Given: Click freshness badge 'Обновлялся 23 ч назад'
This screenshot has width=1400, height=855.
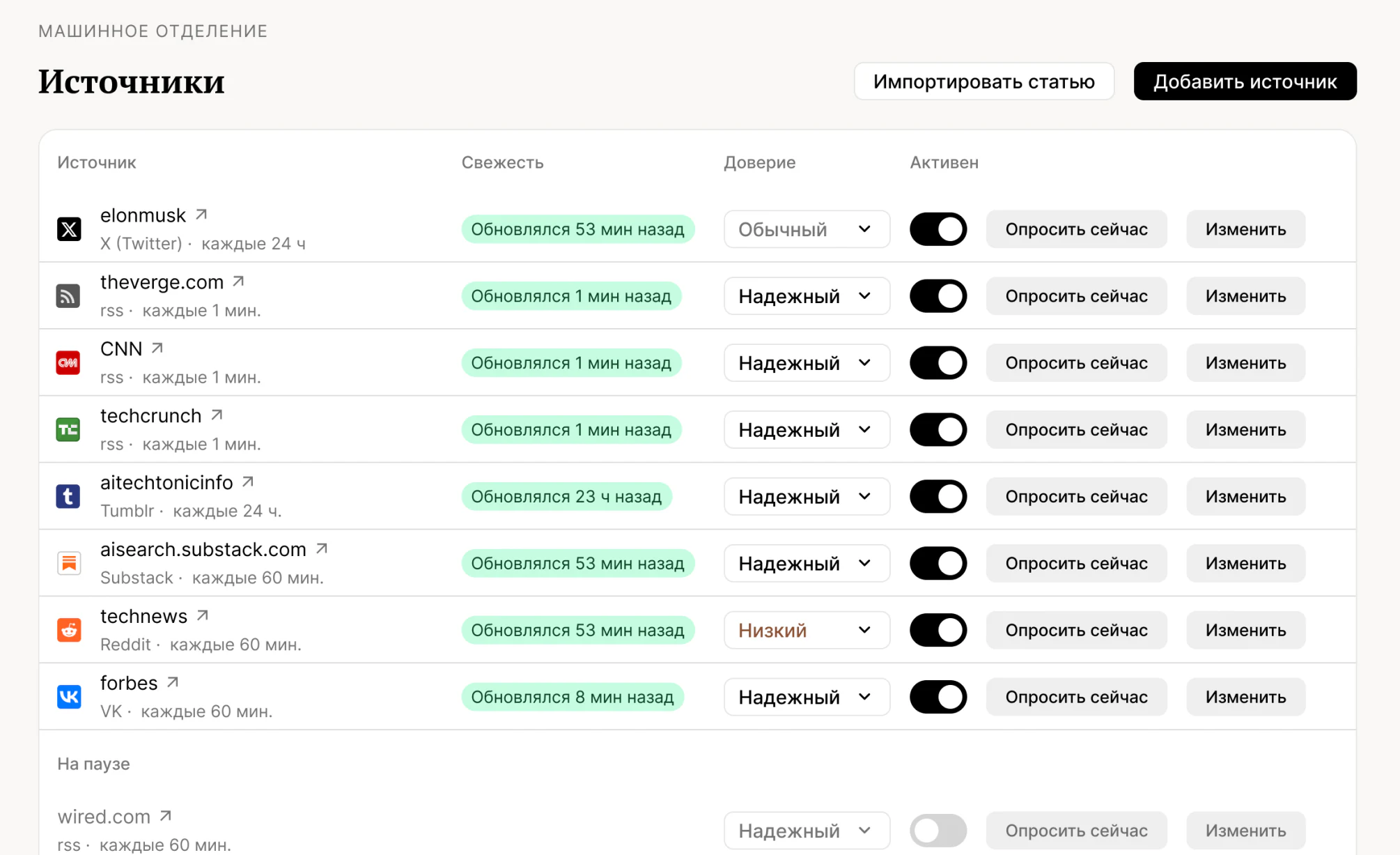Looking at the screenshot, I should coord(566,497).
